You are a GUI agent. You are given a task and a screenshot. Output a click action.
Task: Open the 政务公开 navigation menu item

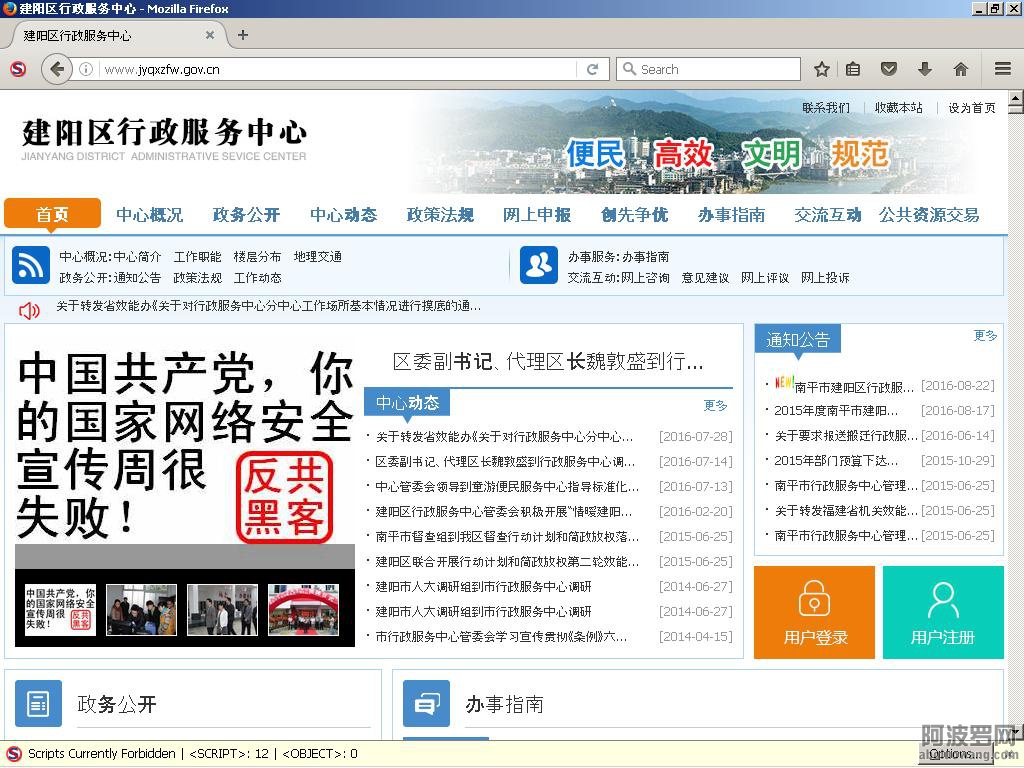246,214
